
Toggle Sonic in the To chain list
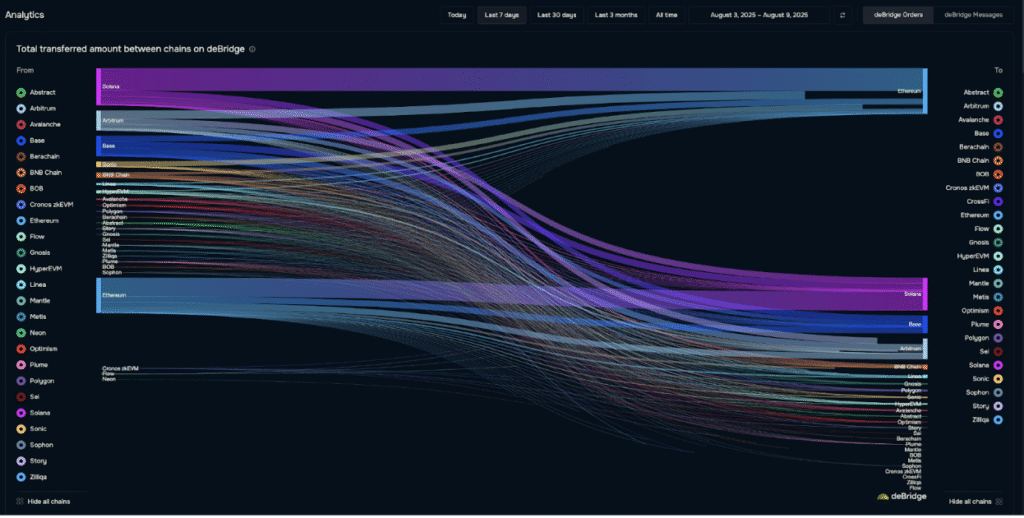pyautogui.click(x=987, y=379)
